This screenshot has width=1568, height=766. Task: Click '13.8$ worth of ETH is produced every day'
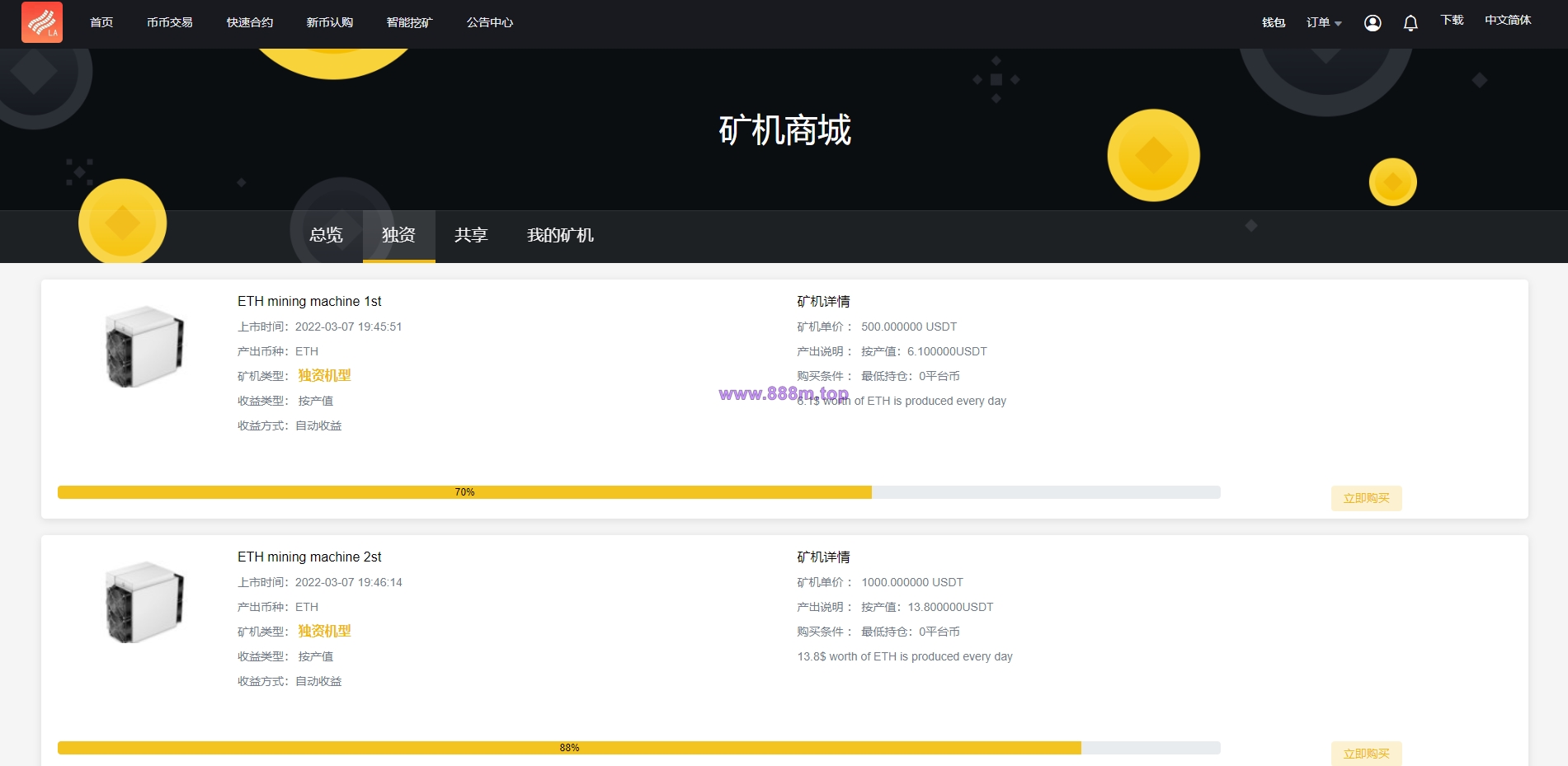coord(905,656)
